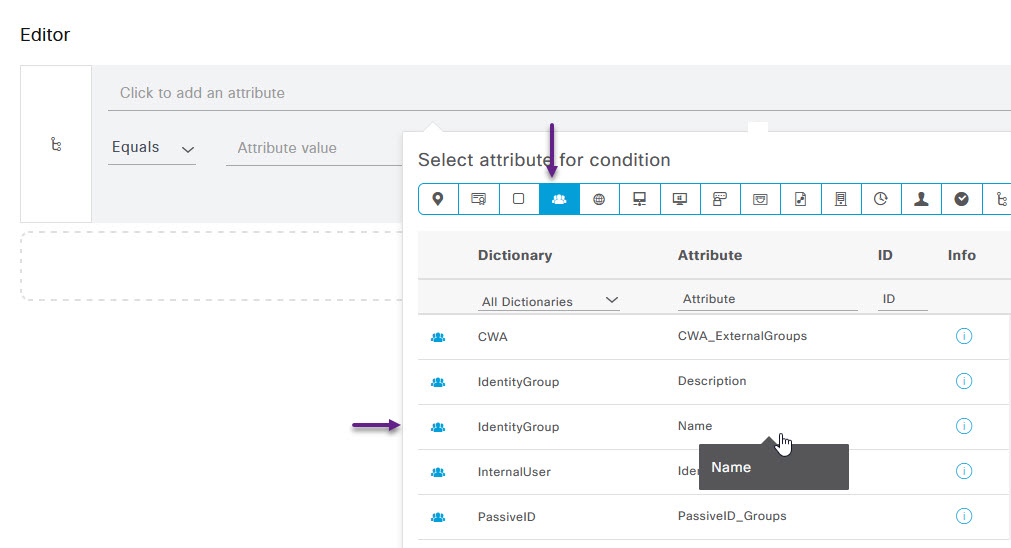Select the clock time filter icon
The image size is (1011, 548).
[881, 199]
